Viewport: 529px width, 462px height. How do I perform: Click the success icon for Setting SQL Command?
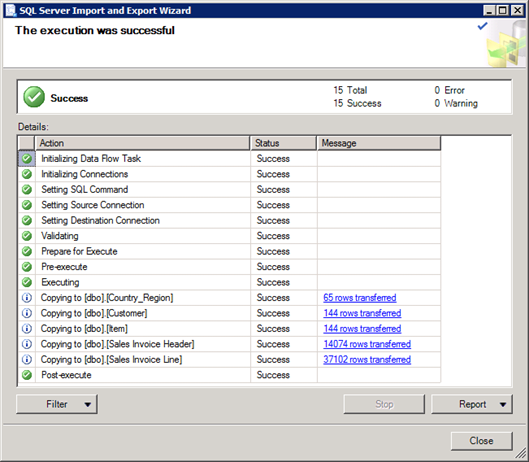coord(27,189)
